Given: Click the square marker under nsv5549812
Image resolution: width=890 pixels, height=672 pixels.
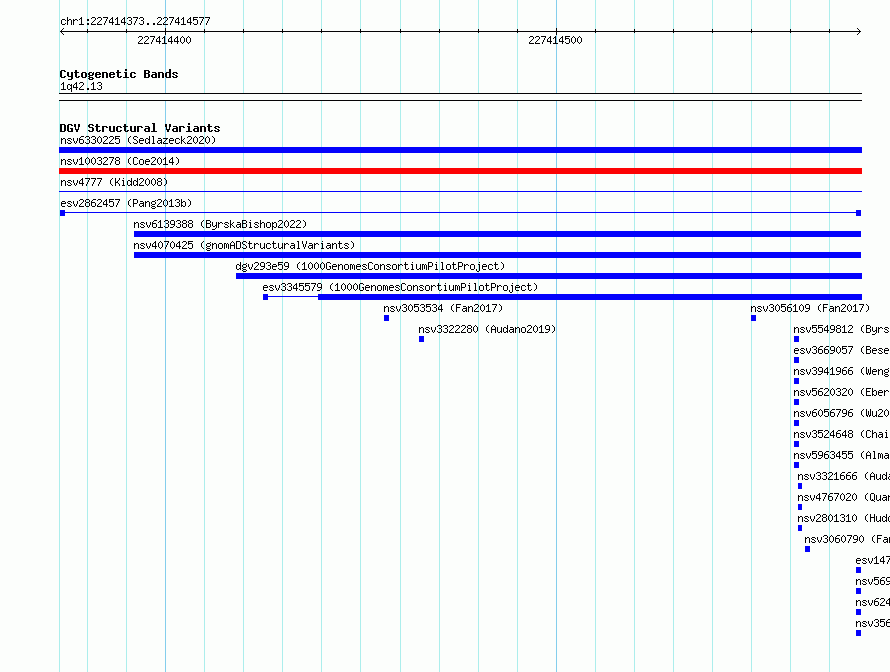Looking at the screenshot, I should (796, 339).
